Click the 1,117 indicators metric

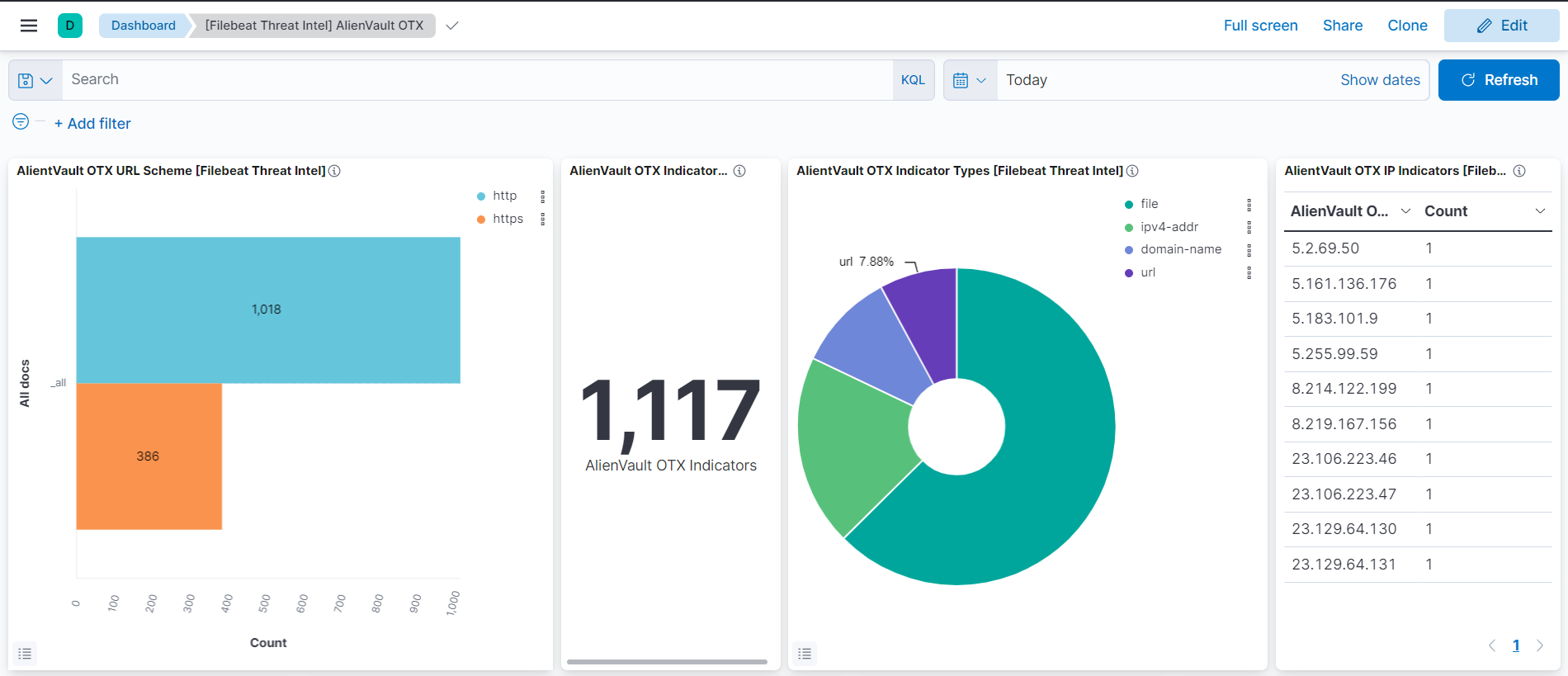[670, 413]
